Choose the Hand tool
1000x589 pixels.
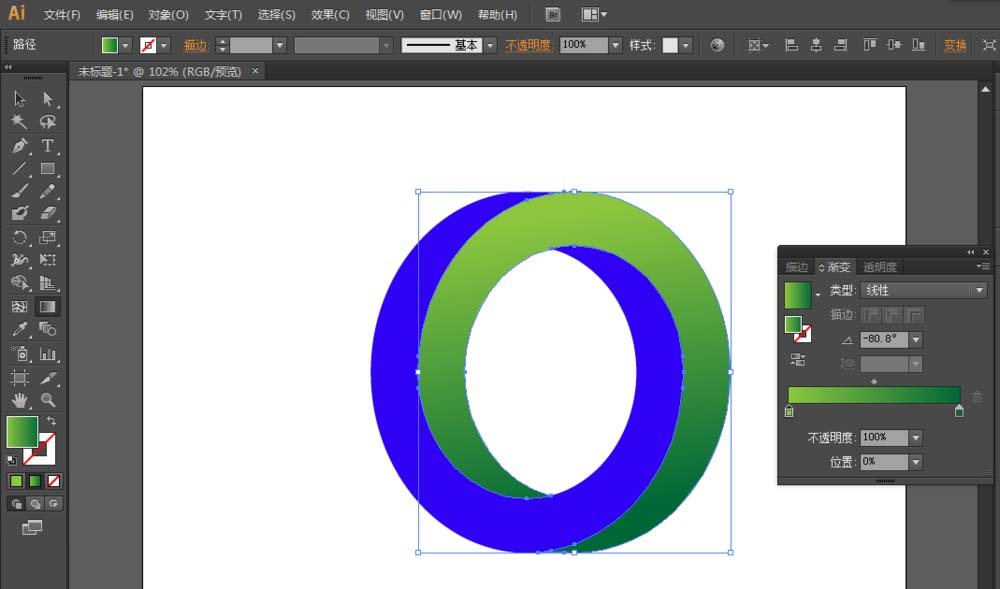point(19,400)
